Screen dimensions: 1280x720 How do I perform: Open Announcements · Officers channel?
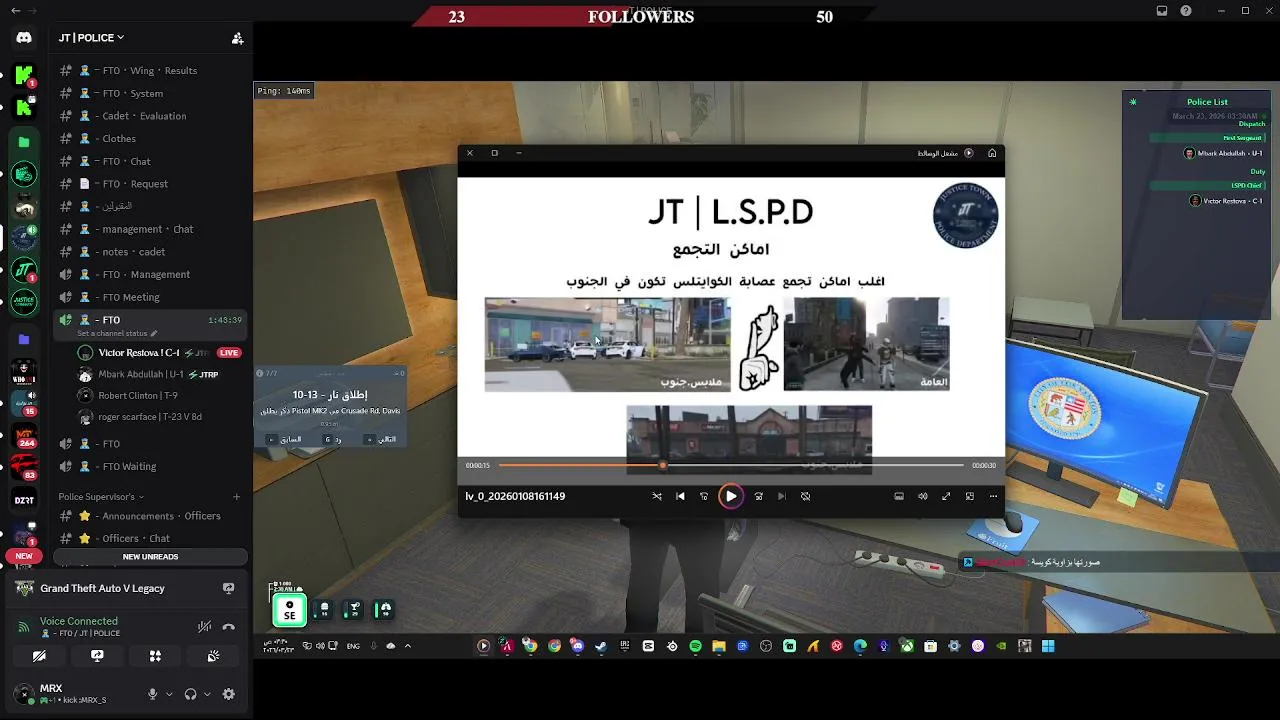(150, 516)
